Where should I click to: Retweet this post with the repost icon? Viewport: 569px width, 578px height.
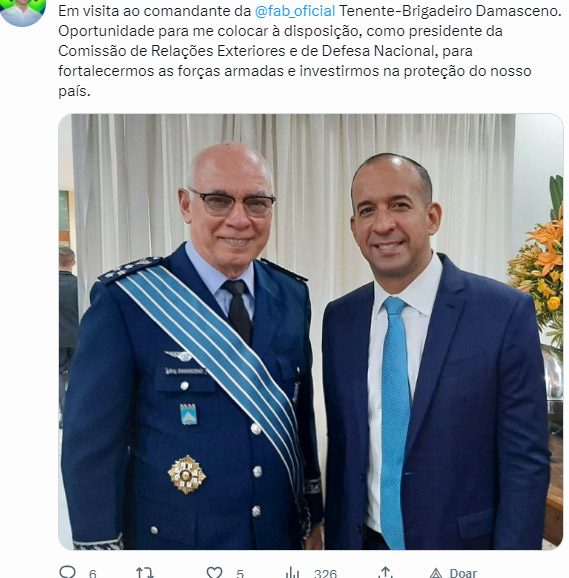tap(144, 573)
